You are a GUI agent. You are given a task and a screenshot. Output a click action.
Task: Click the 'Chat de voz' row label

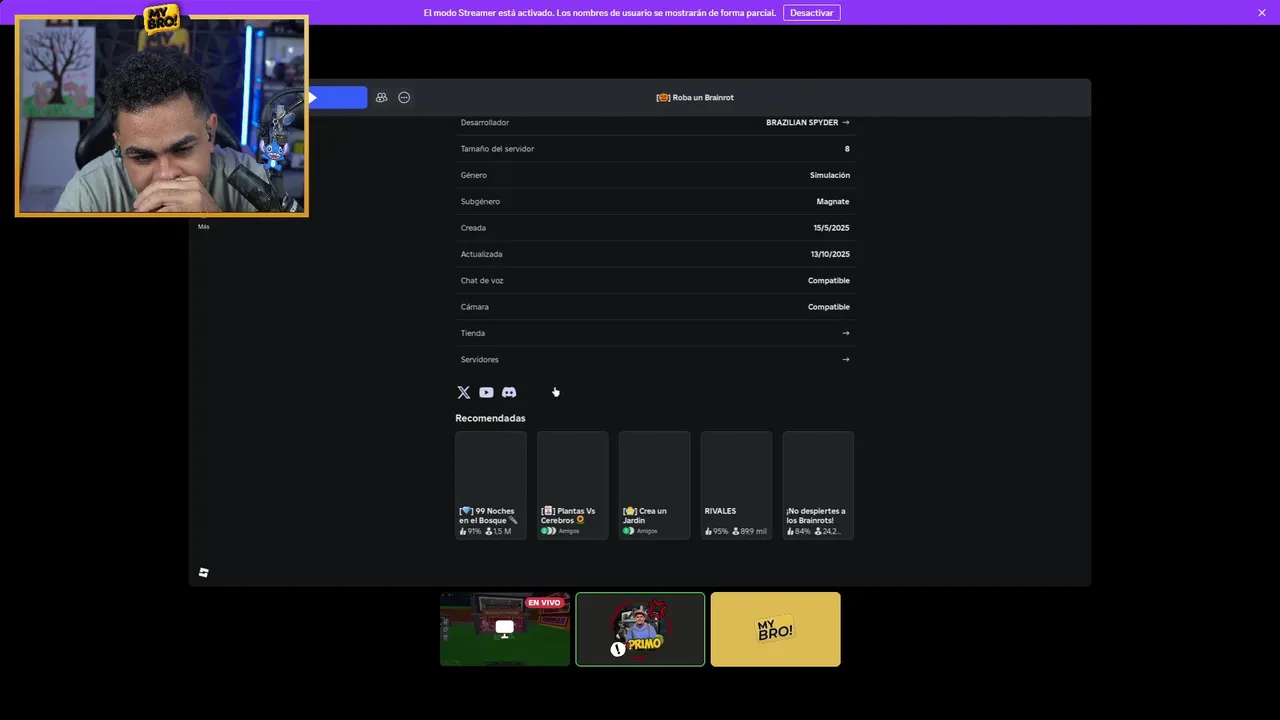[x=482, y=280]
